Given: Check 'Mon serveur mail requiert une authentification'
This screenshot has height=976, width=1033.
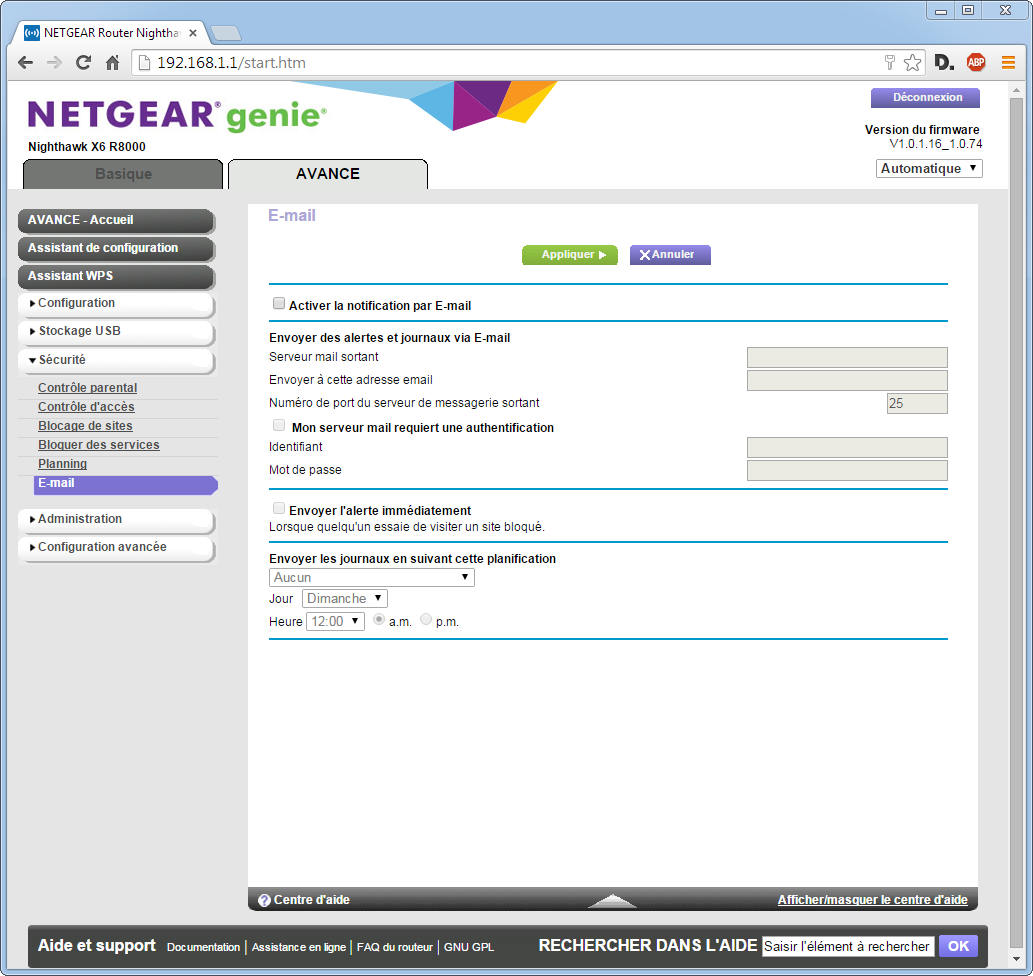Looking at the screenshot, I should [279, 426].
